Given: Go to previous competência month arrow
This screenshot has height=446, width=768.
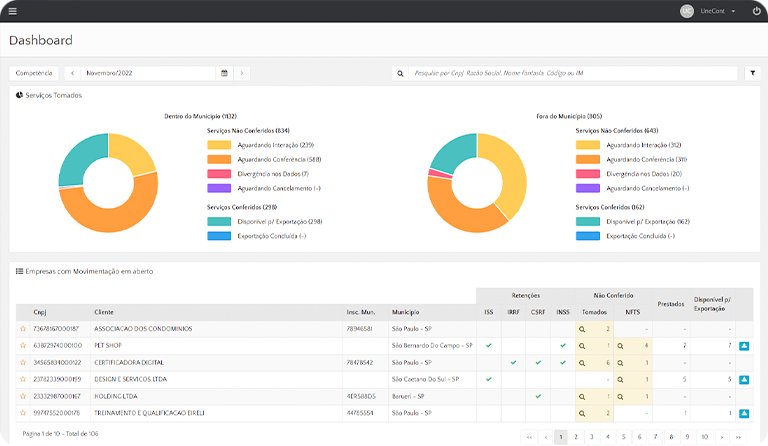Looking at the screenshot, I should click(72, 73).
